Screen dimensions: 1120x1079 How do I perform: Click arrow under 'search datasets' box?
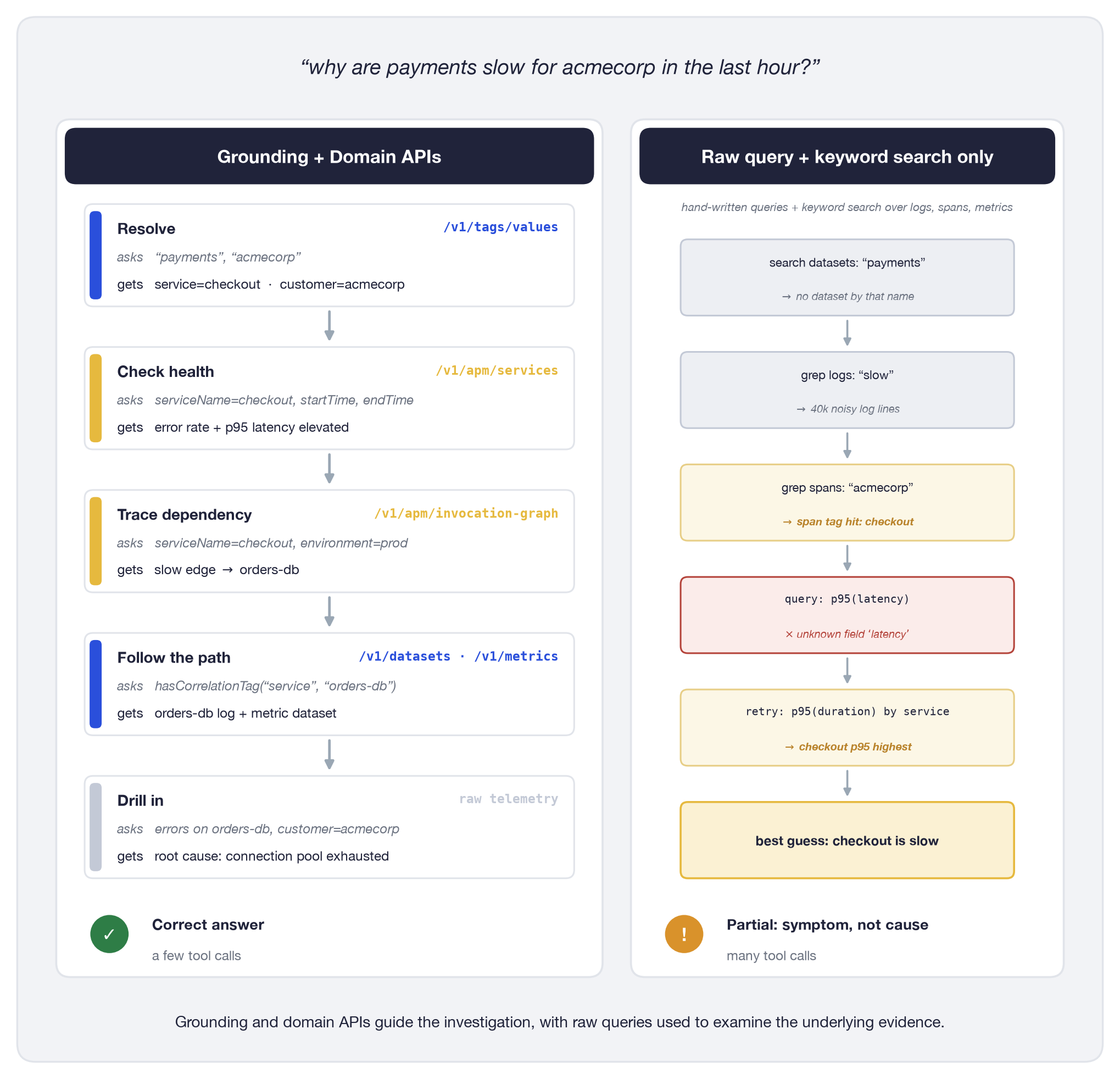[848, 332]
